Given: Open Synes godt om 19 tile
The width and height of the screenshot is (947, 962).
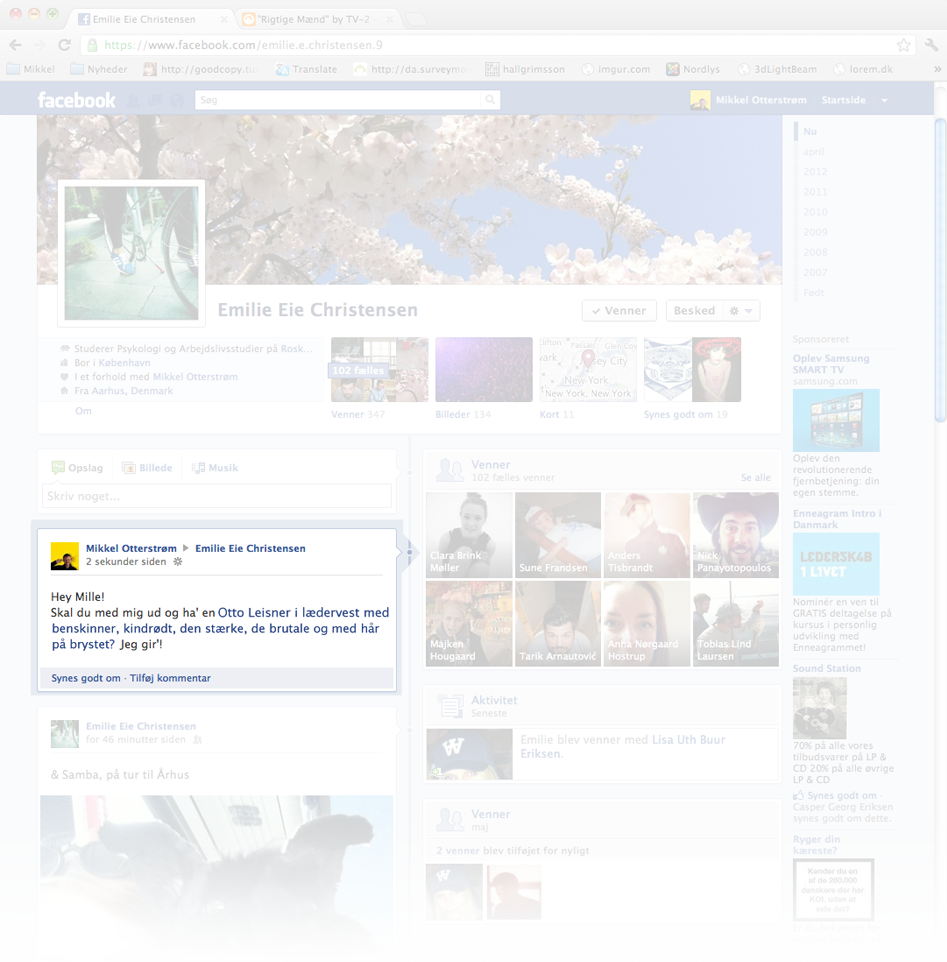Looking at the screenshot, I should point(692,369).
